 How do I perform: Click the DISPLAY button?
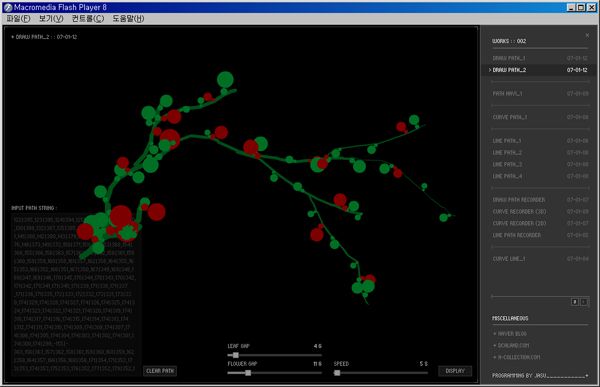pyautogui.click(x=455, y=371)
